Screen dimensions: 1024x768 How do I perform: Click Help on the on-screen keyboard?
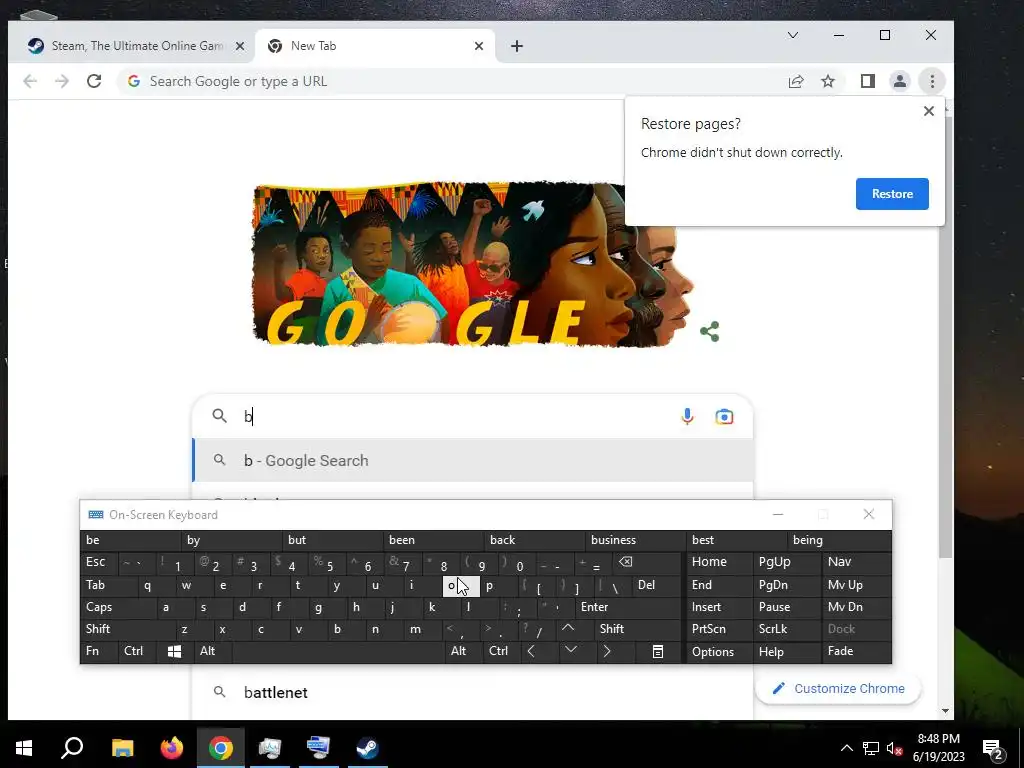click(786, 652)
